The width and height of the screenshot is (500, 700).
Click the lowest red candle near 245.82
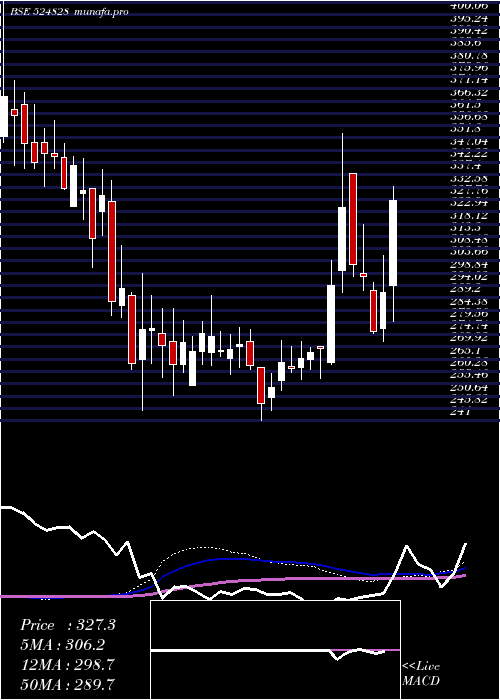click(x=261, y=386)
